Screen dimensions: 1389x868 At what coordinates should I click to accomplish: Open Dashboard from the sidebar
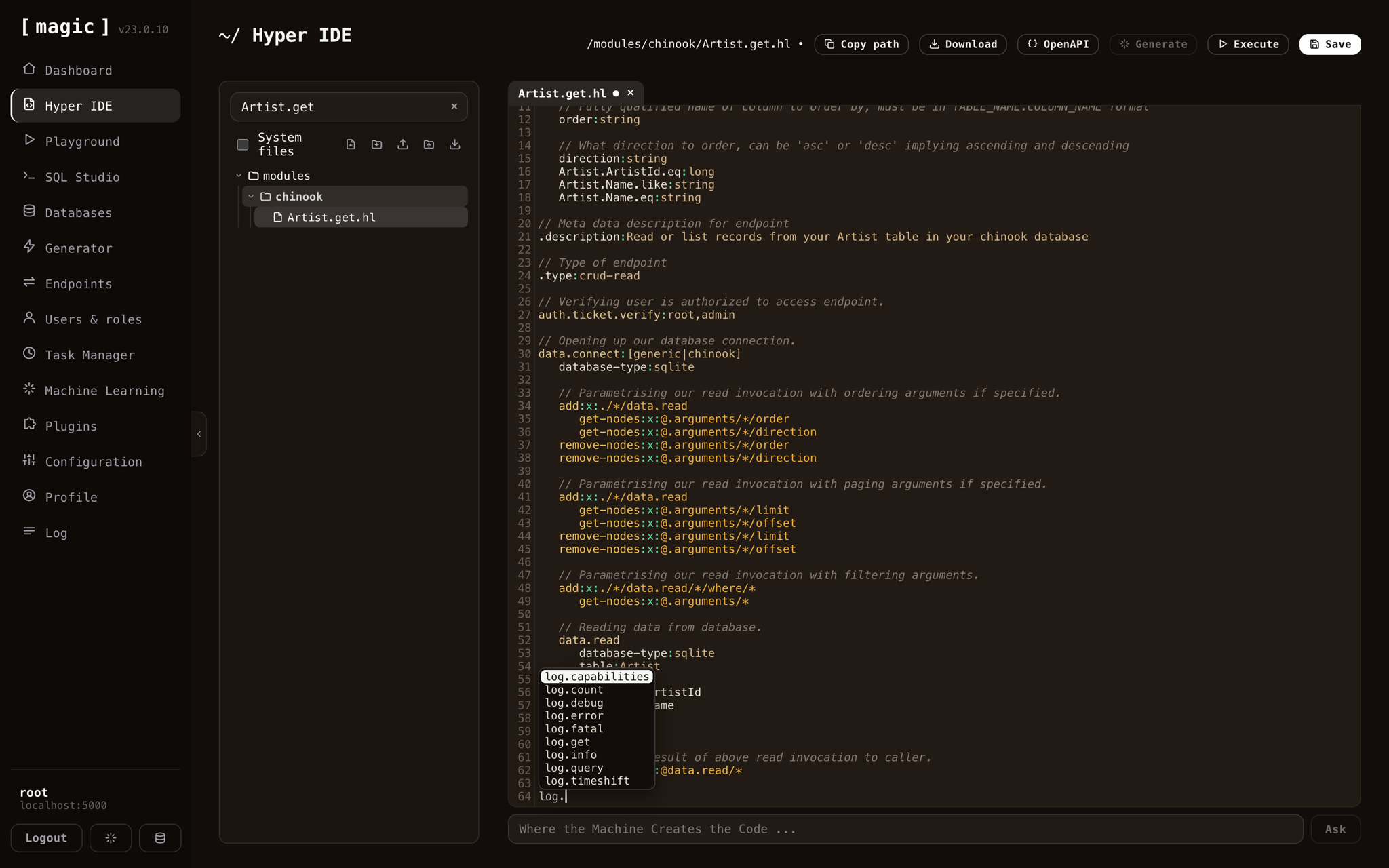(x=96, y=70)
